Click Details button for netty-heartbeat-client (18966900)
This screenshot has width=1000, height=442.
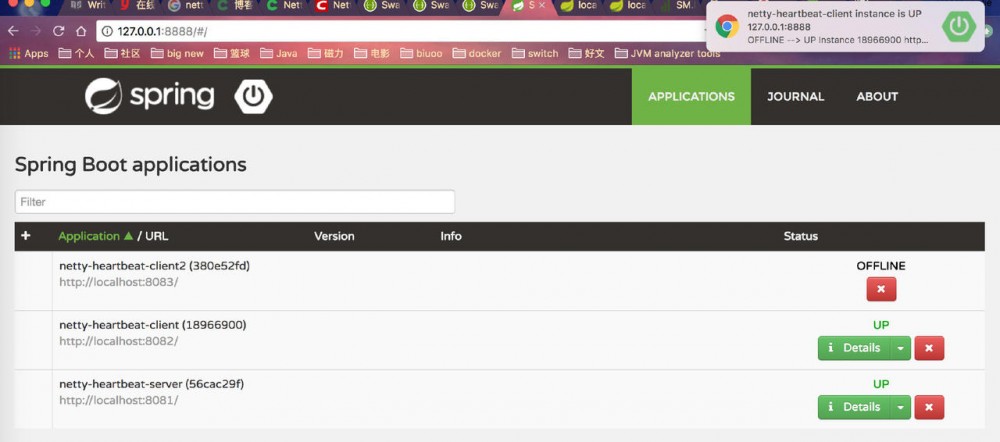point(854,348)
